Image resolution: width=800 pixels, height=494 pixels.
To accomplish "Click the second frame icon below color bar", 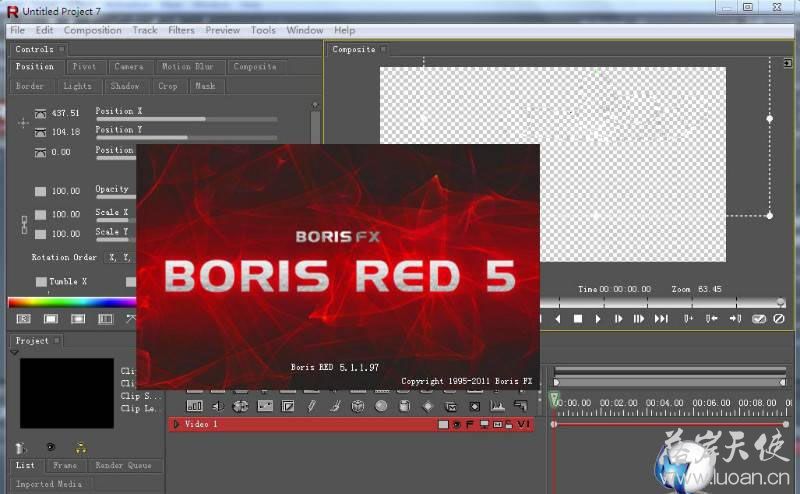I will 51,319.
